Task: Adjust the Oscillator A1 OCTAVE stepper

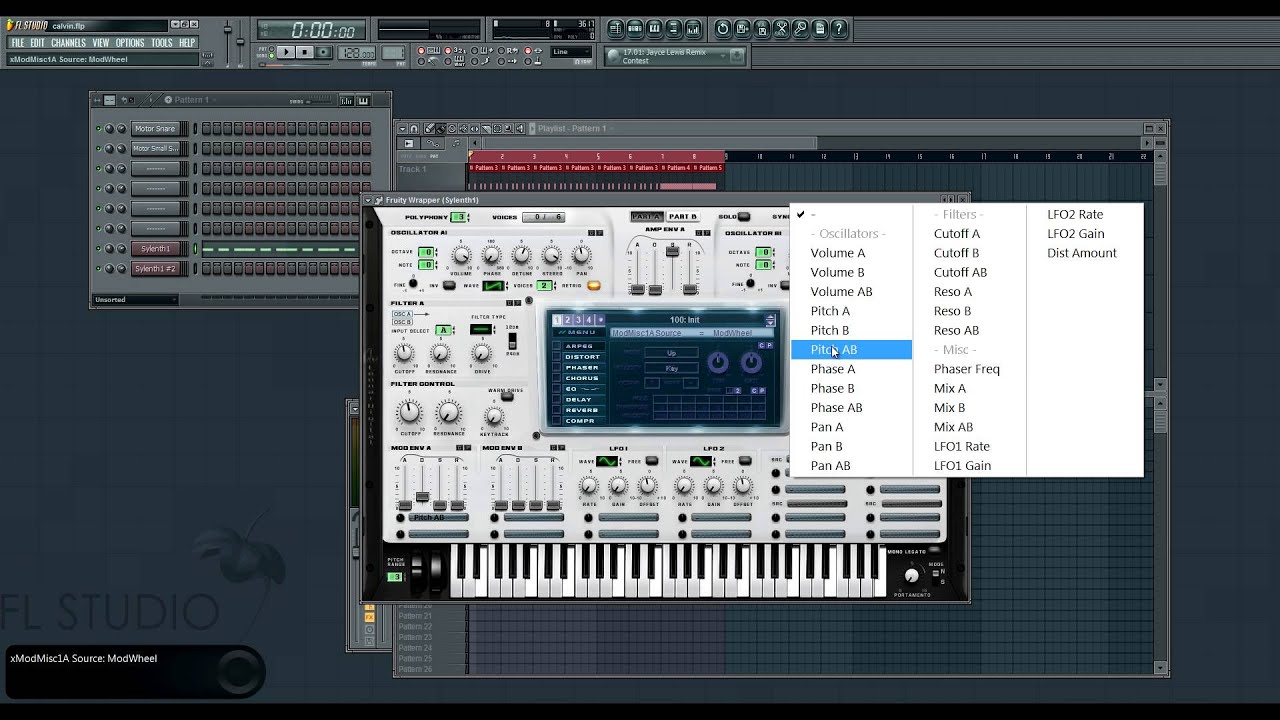Action: coord(427,253)
